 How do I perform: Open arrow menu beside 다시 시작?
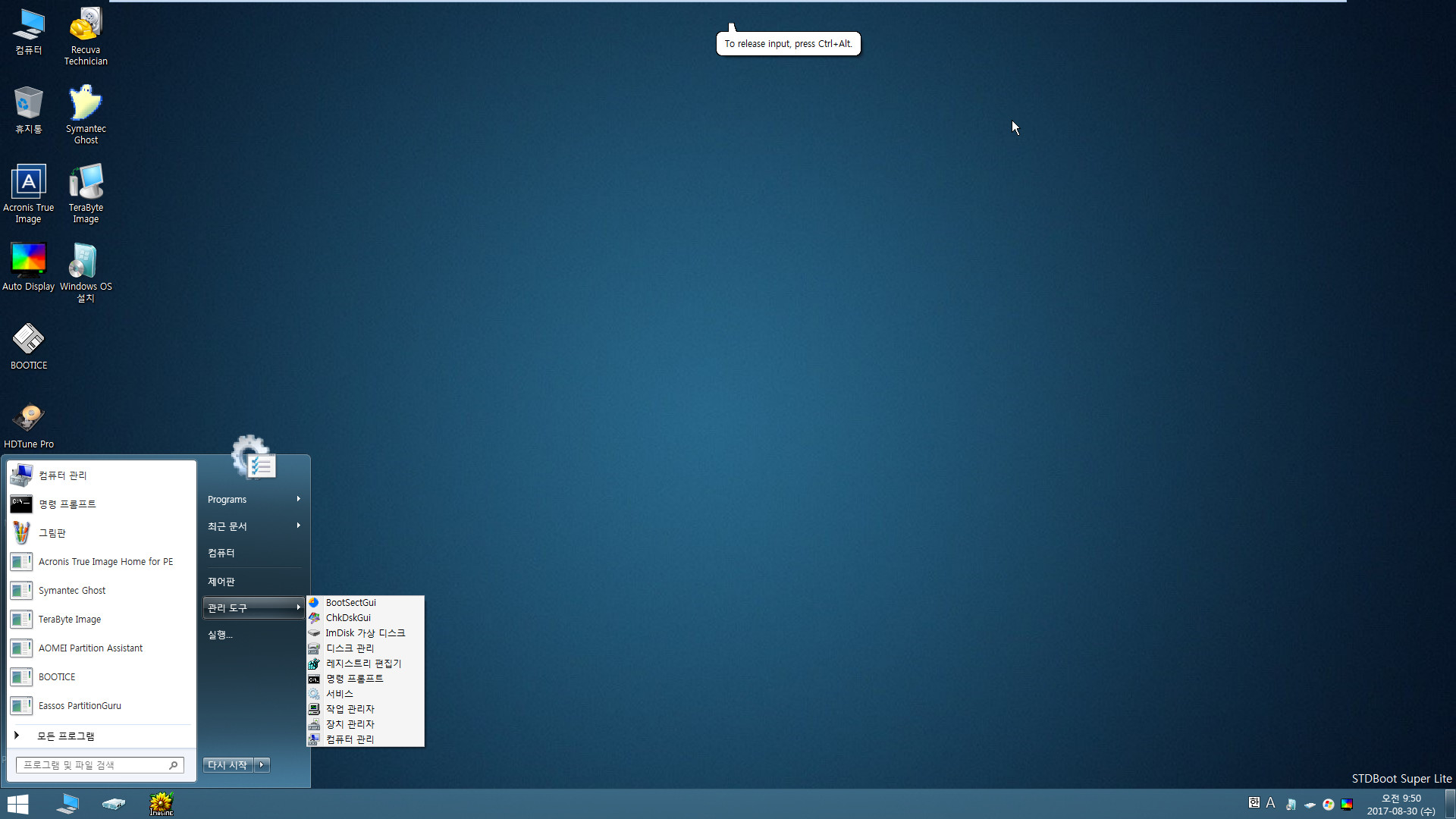click(x=262, y=765)
